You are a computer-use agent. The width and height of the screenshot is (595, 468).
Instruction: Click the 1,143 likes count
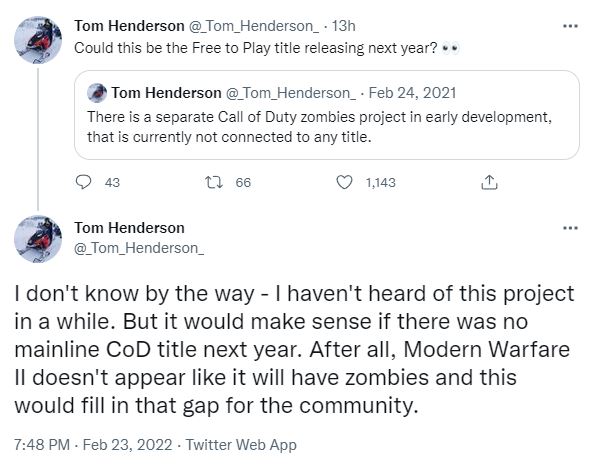click(381, 183)
